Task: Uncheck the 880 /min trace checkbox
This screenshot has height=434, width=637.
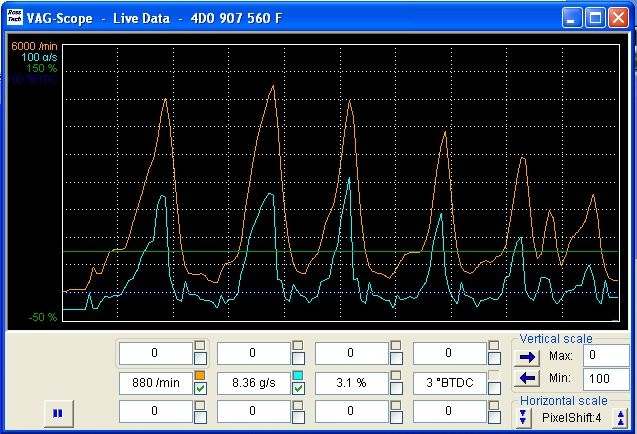Action: point(201,388)
